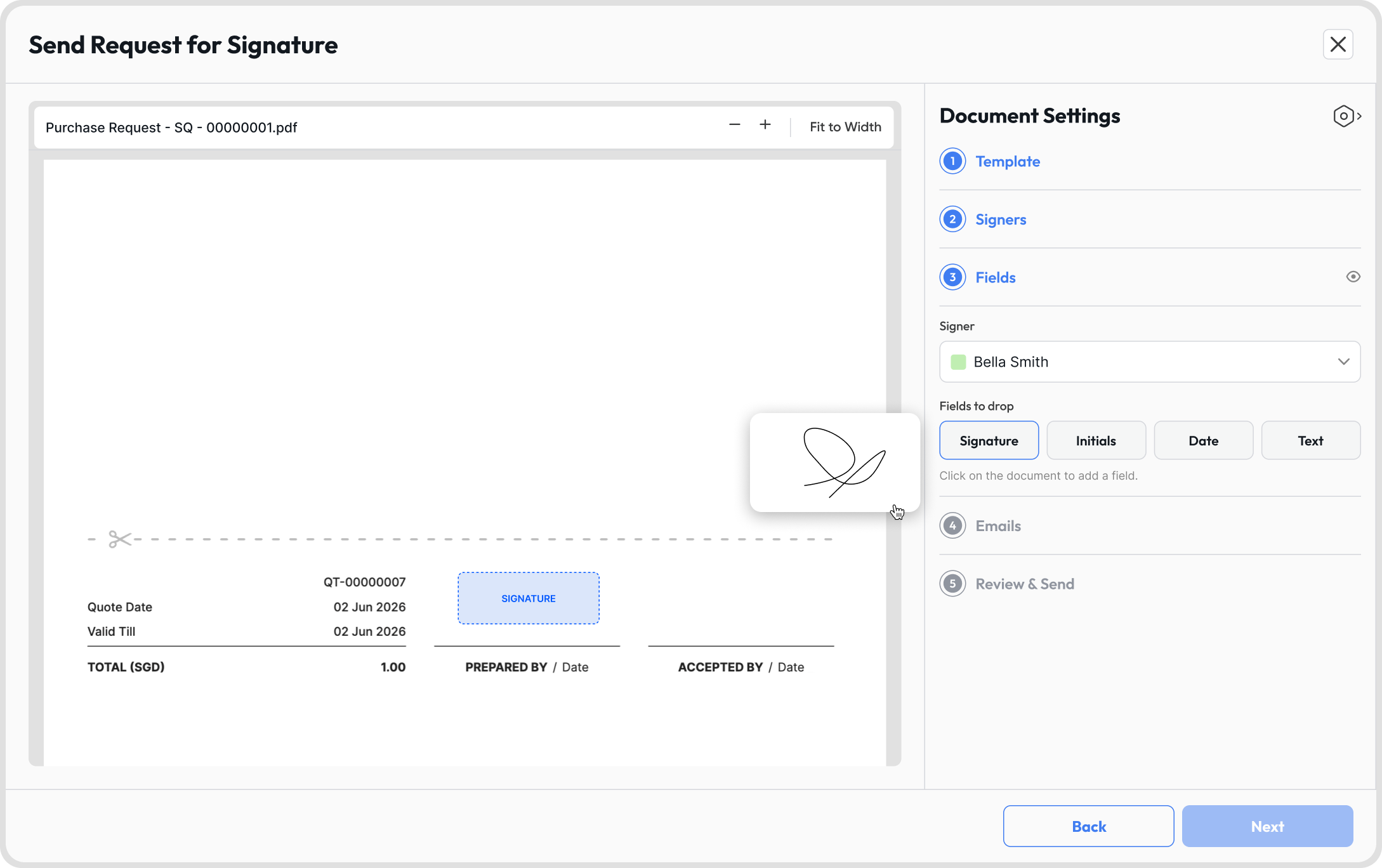Click the step 5 number circle icon
This screenshot has height=868, width=1382.
pyautogui.click(x=952, y=584)
